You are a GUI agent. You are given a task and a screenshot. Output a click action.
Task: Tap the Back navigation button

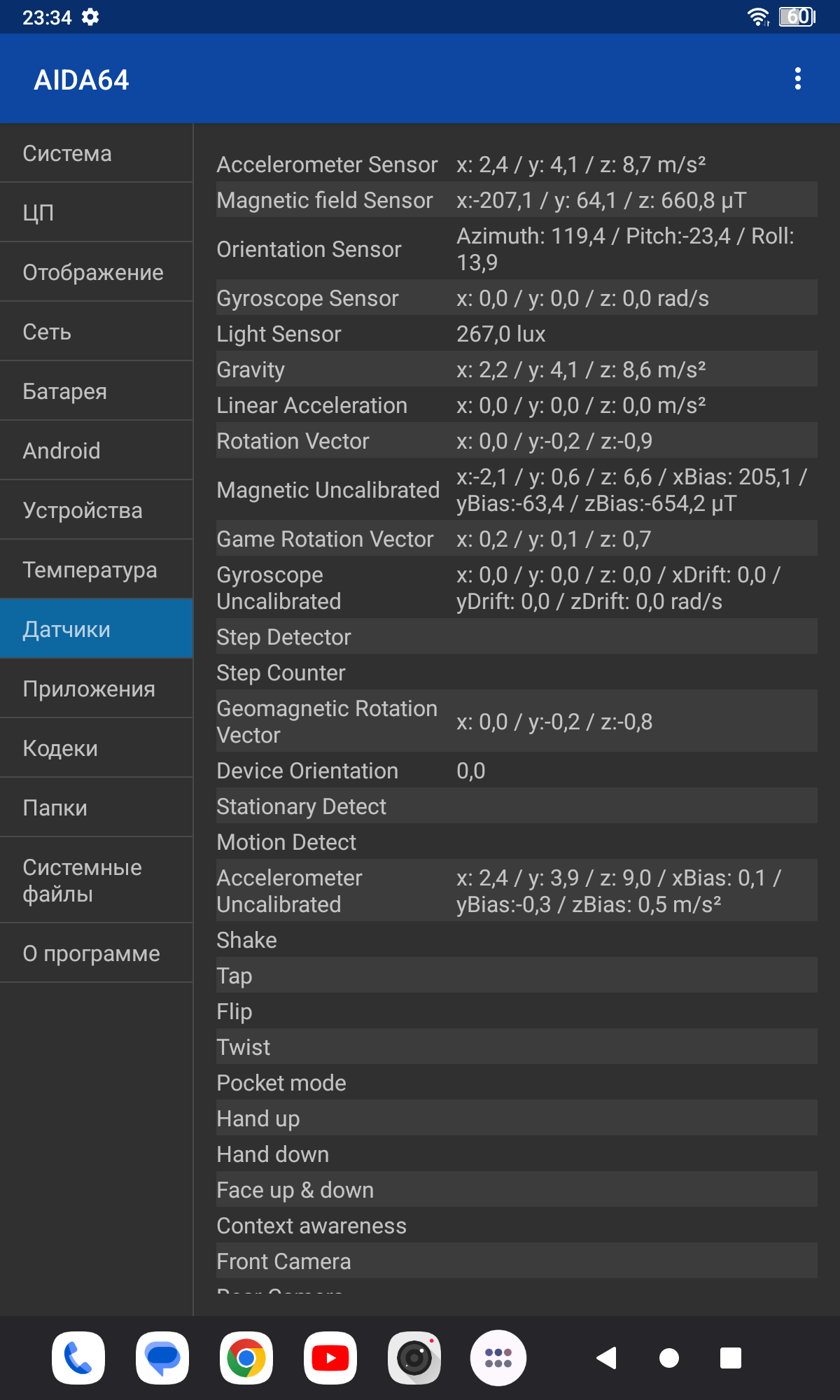(607, 1358)
